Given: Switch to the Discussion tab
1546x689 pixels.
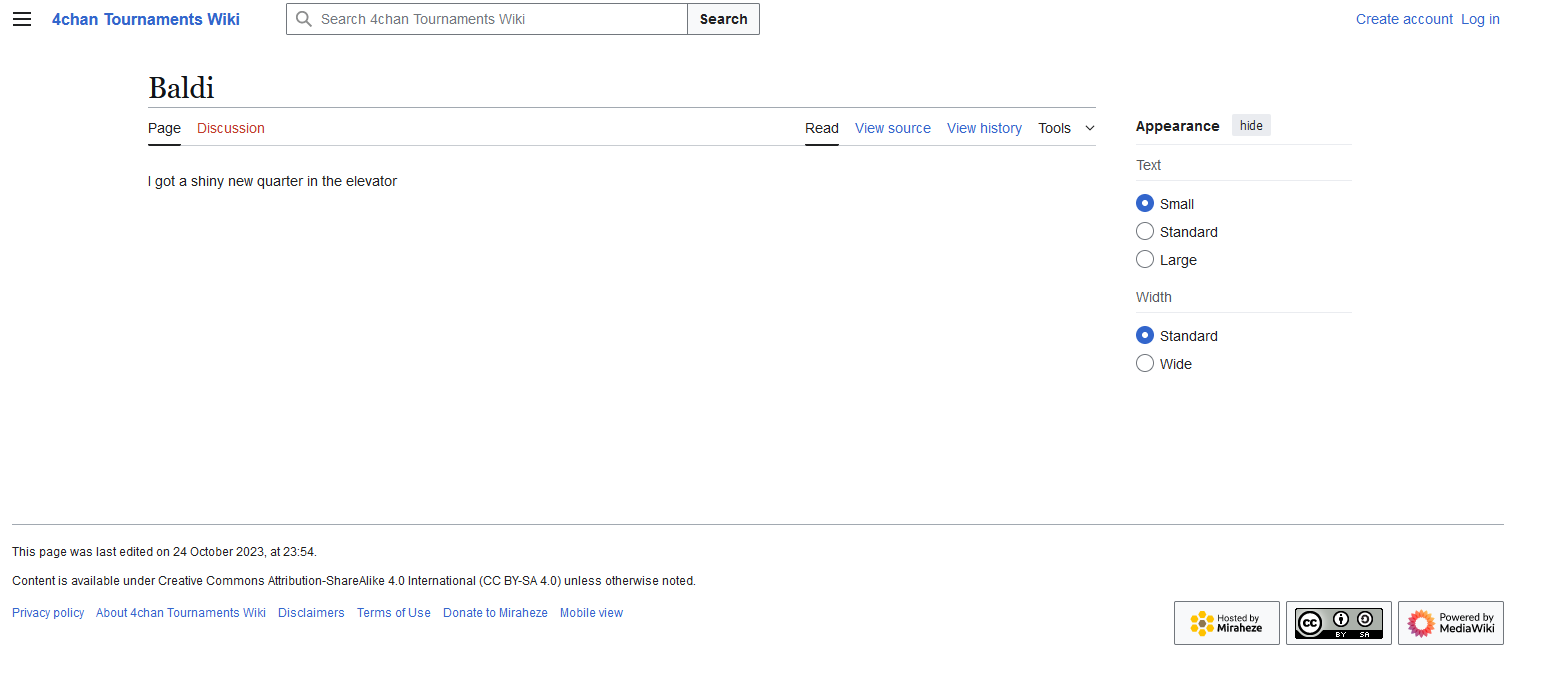Looking at the screenshot, I should pyautogui.click(x=231, y=128).
